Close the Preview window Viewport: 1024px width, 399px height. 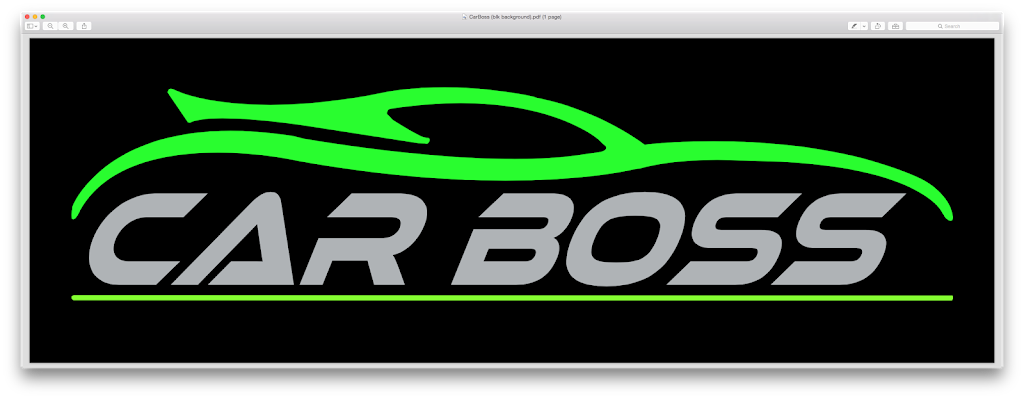point(27,16)
